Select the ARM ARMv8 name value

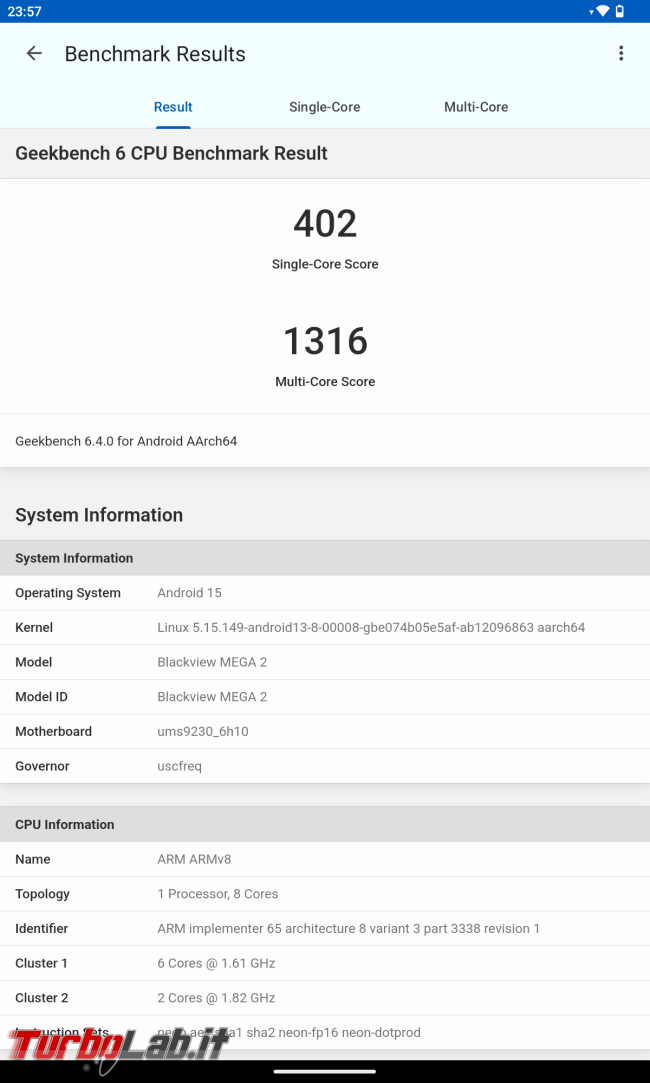194,859
